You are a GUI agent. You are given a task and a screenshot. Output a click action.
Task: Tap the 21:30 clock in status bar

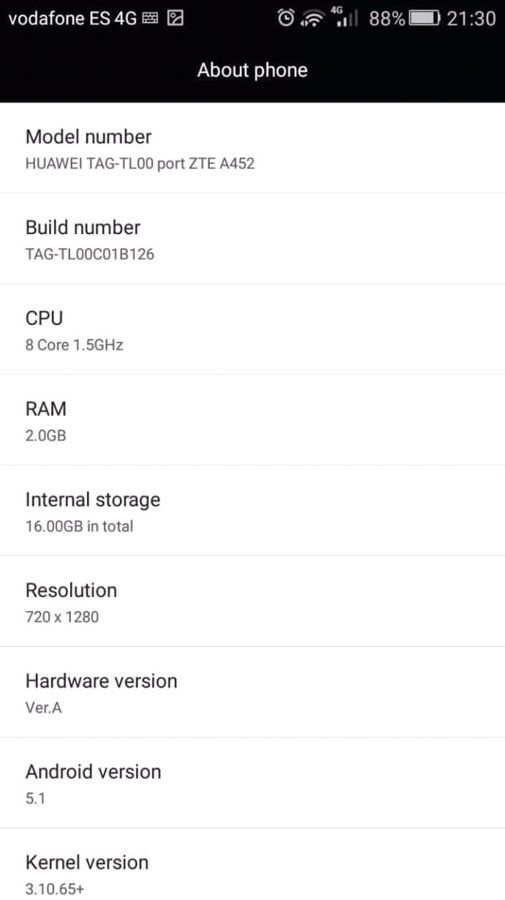pyautogui.click(x=471, y=18)
